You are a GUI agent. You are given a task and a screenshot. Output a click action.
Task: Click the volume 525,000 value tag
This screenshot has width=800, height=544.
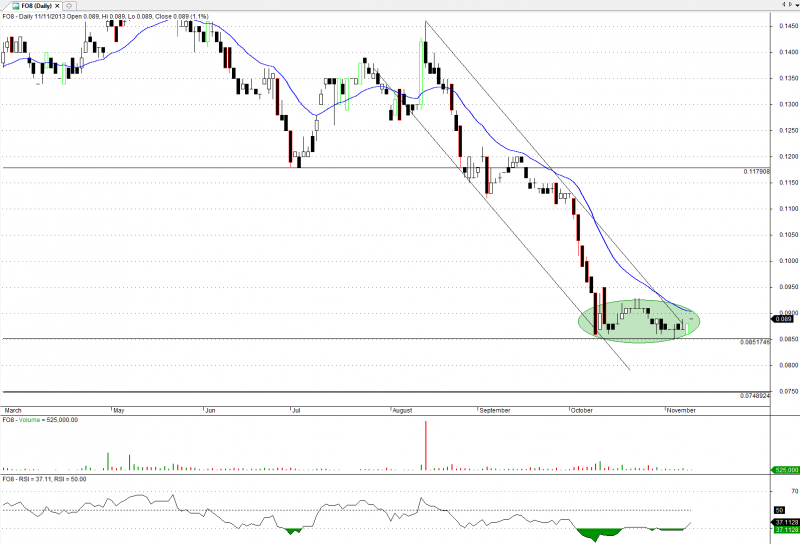pos(784,469)
